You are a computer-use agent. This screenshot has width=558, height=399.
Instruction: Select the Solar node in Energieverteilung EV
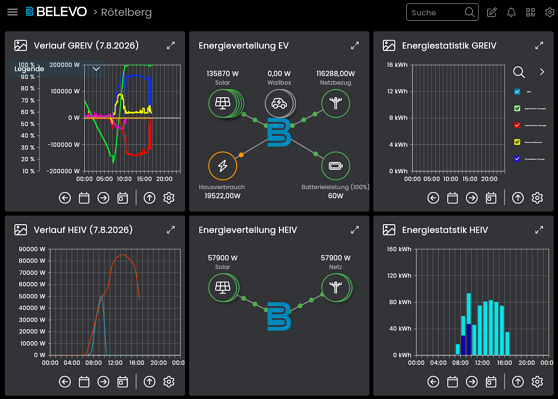coord(223,104)
